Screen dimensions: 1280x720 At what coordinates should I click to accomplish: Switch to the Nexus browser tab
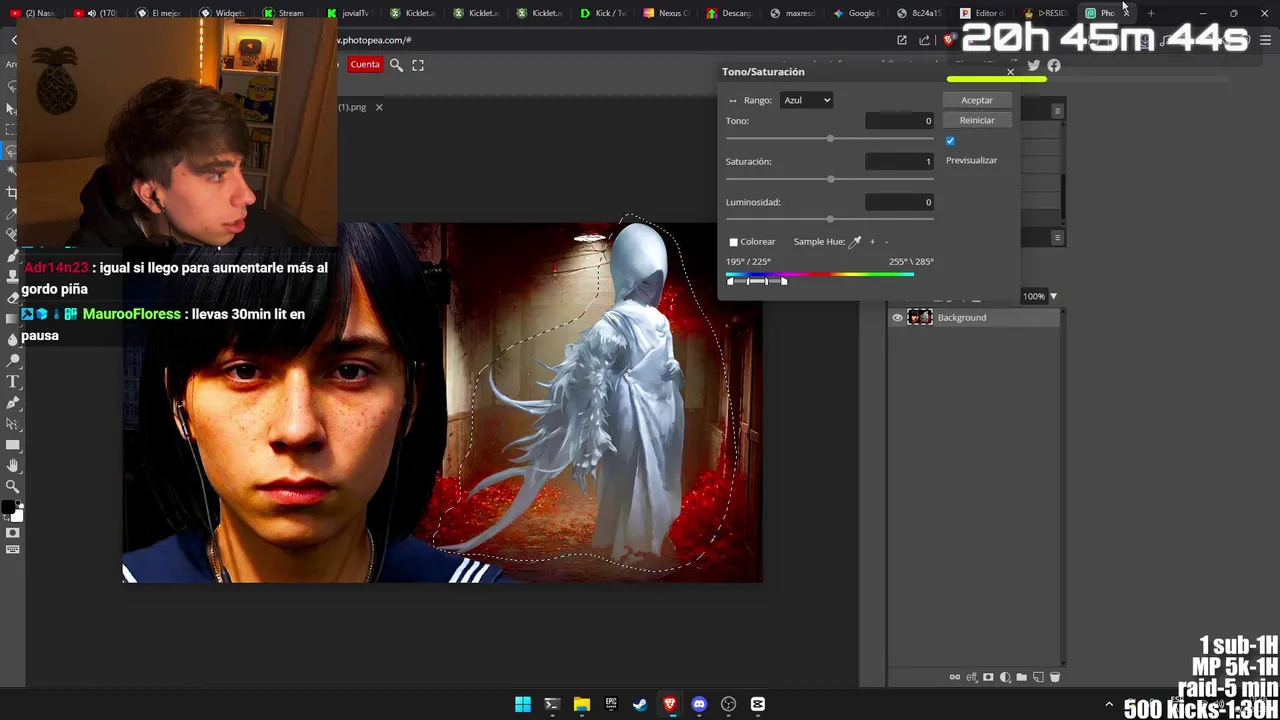click(x=666, y=13)
